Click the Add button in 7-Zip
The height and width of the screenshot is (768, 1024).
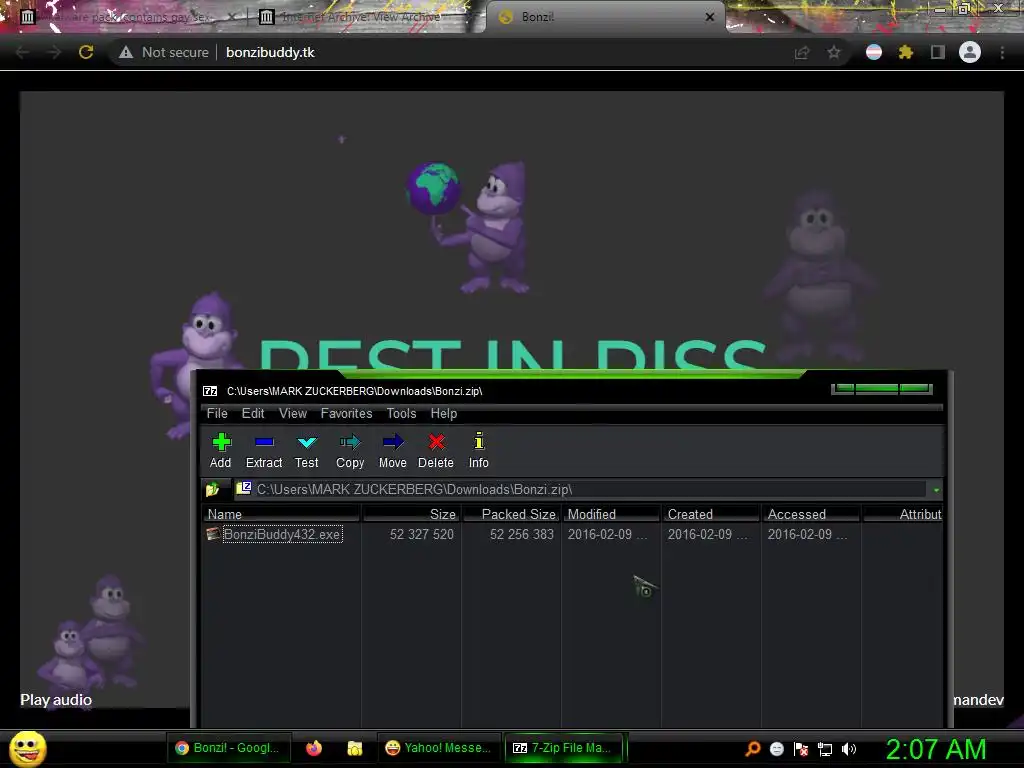point(221,451)
